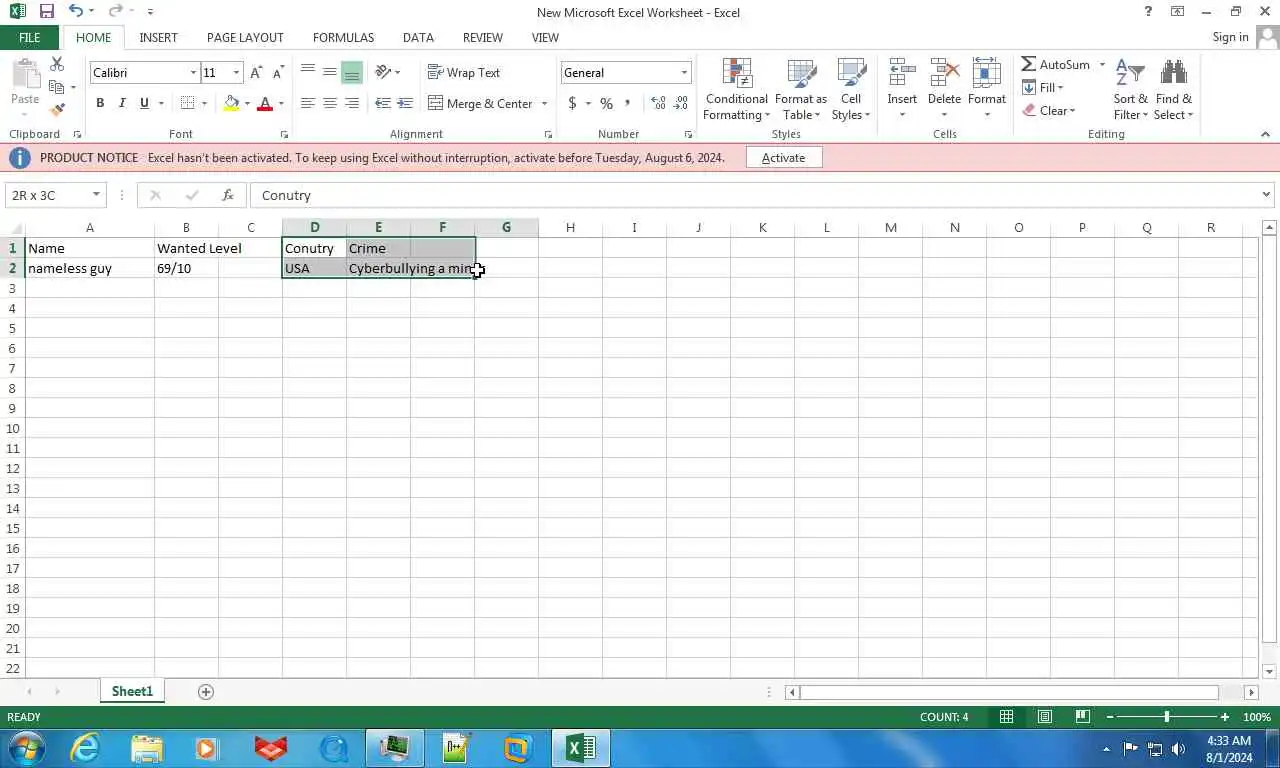
Task: Switch to the FORMULAS tab
Action: pos(343,37)
